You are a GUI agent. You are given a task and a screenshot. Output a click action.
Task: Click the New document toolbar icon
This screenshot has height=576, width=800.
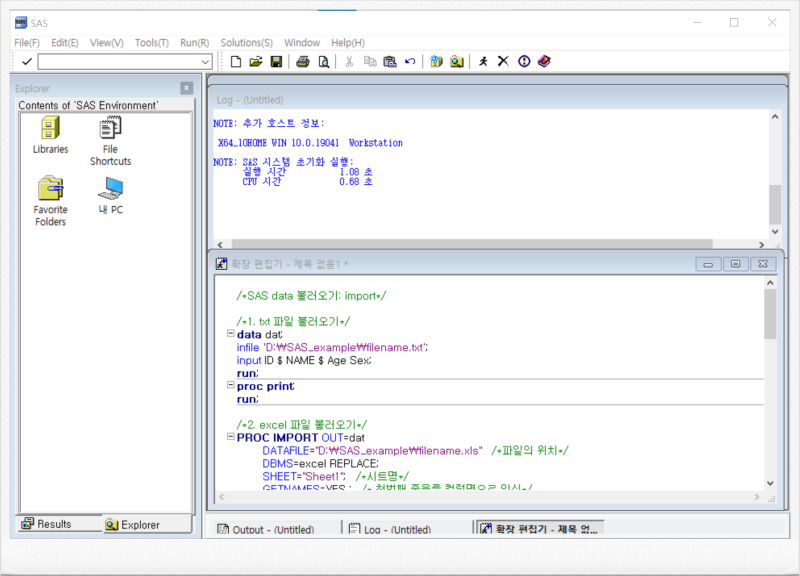[234, 61]
